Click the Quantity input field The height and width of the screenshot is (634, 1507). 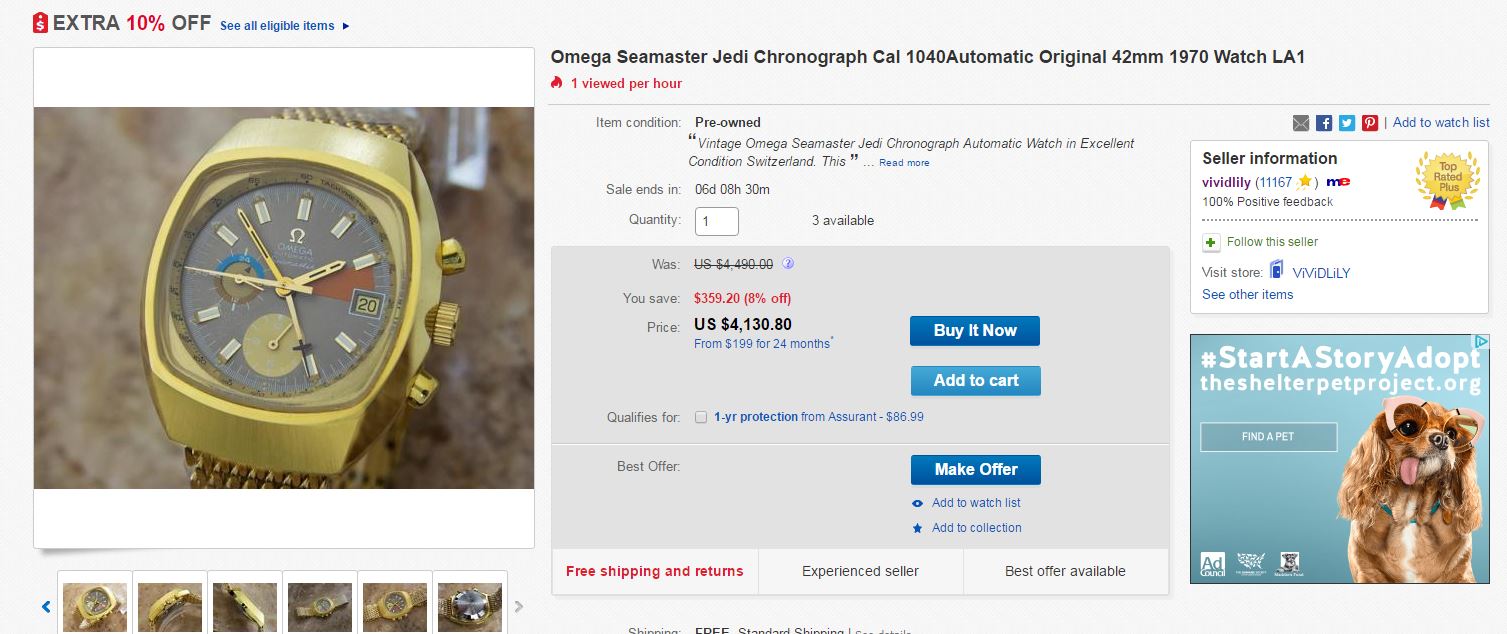(x=717, y=221)
